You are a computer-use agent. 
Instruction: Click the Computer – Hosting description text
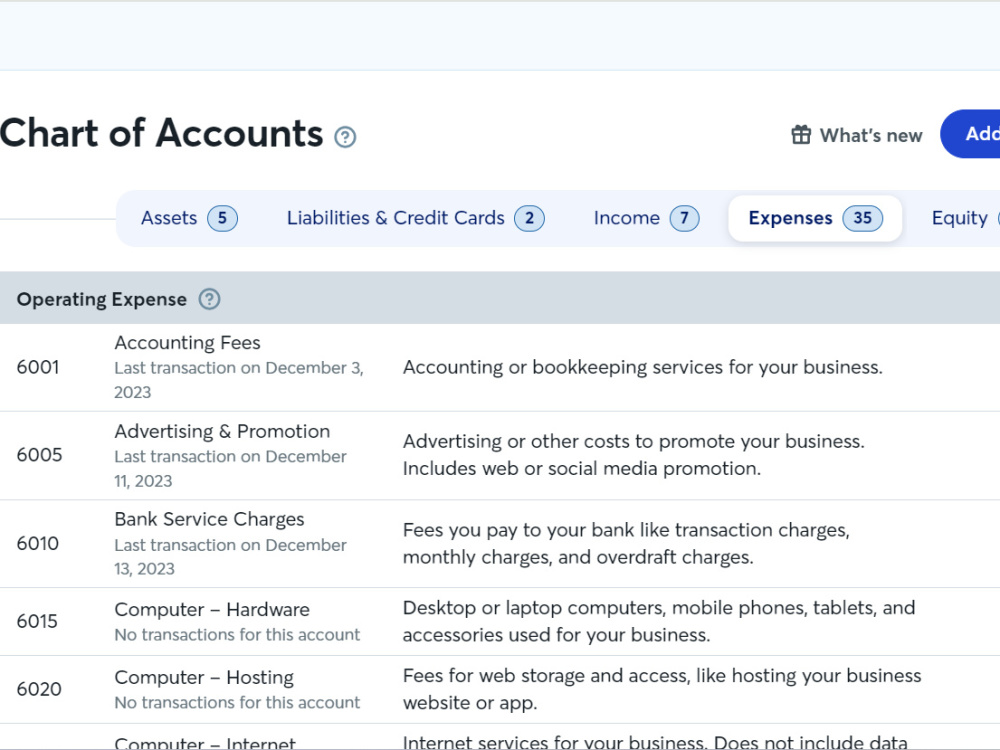click(662, 689)
